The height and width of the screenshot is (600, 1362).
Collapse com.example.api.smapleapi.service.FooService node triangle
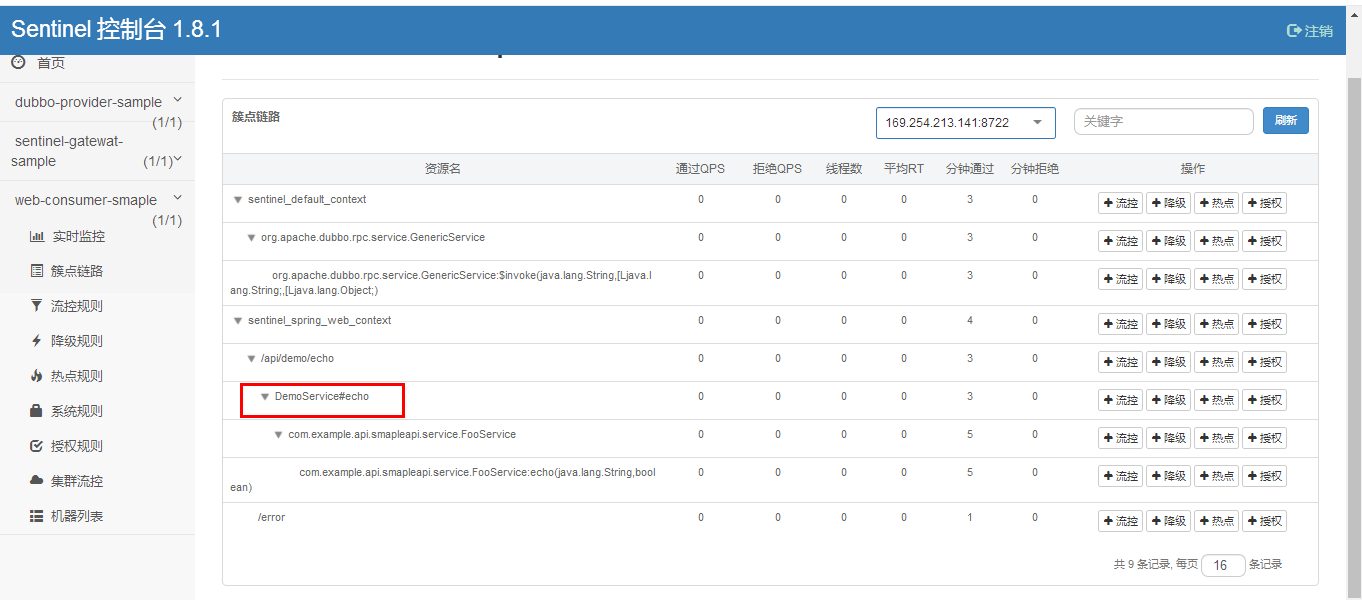[x=278, y=435]
